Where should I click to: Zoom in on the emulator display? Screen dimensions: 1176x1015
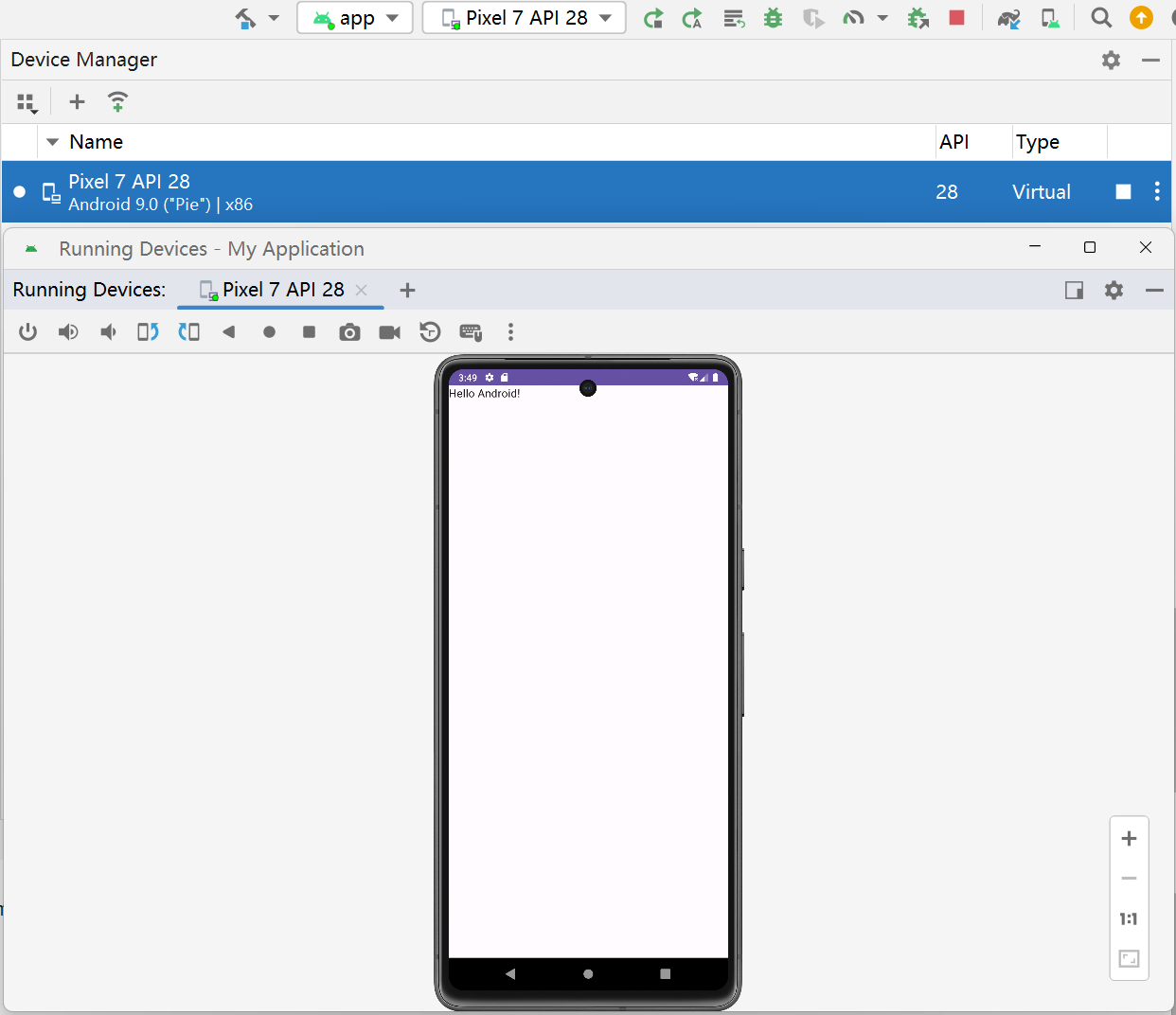[x=1129, y=839]
